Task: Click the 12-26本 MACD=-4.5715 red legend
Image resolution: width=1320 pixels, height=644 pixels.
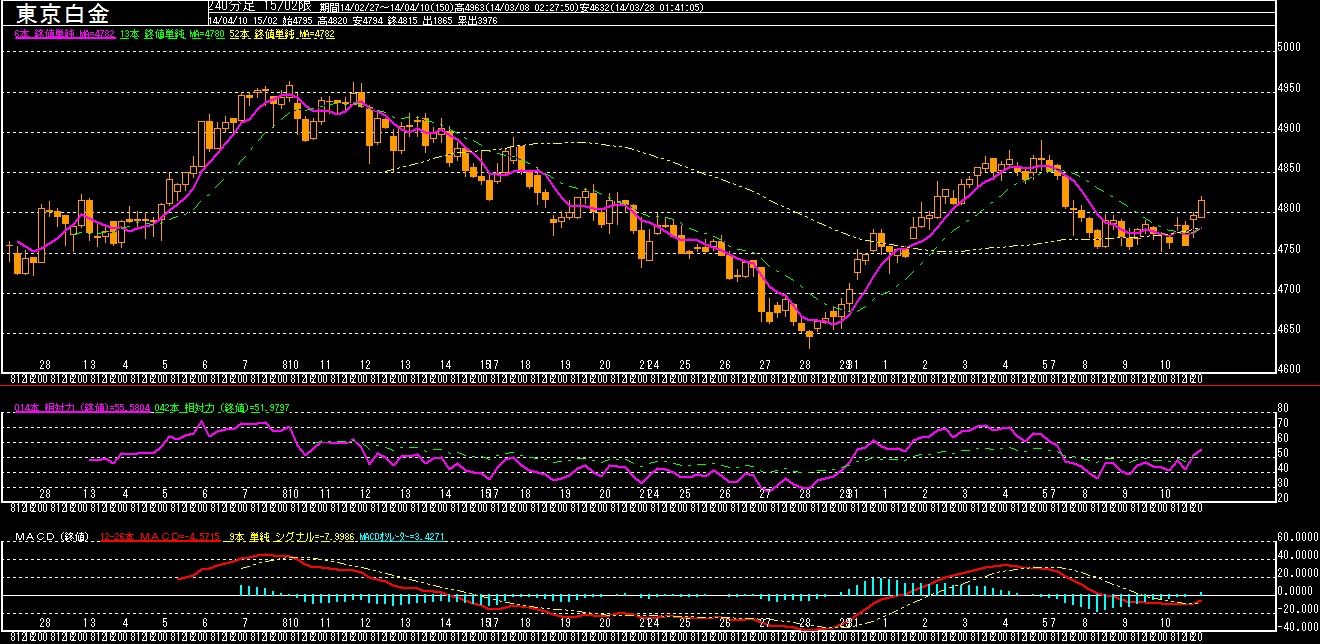Action: (160, 537)
